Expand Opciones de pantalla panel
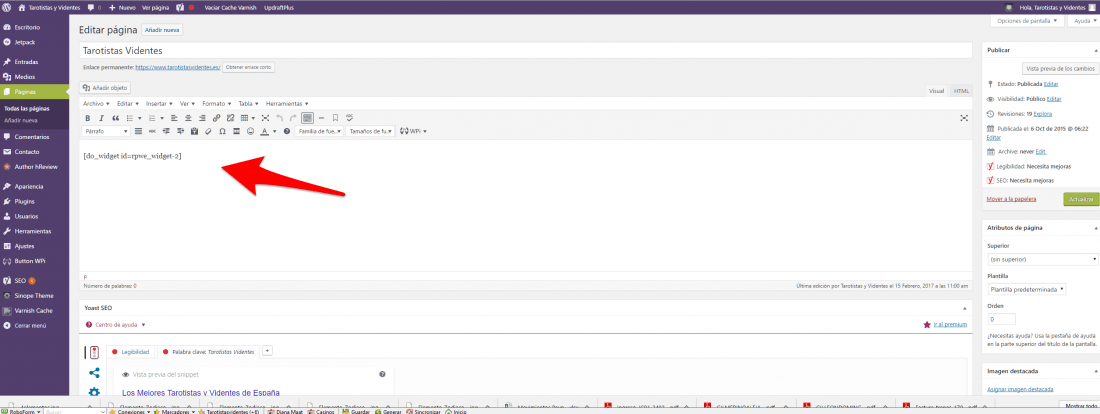1100x414 pixels. coord(1027,21)
